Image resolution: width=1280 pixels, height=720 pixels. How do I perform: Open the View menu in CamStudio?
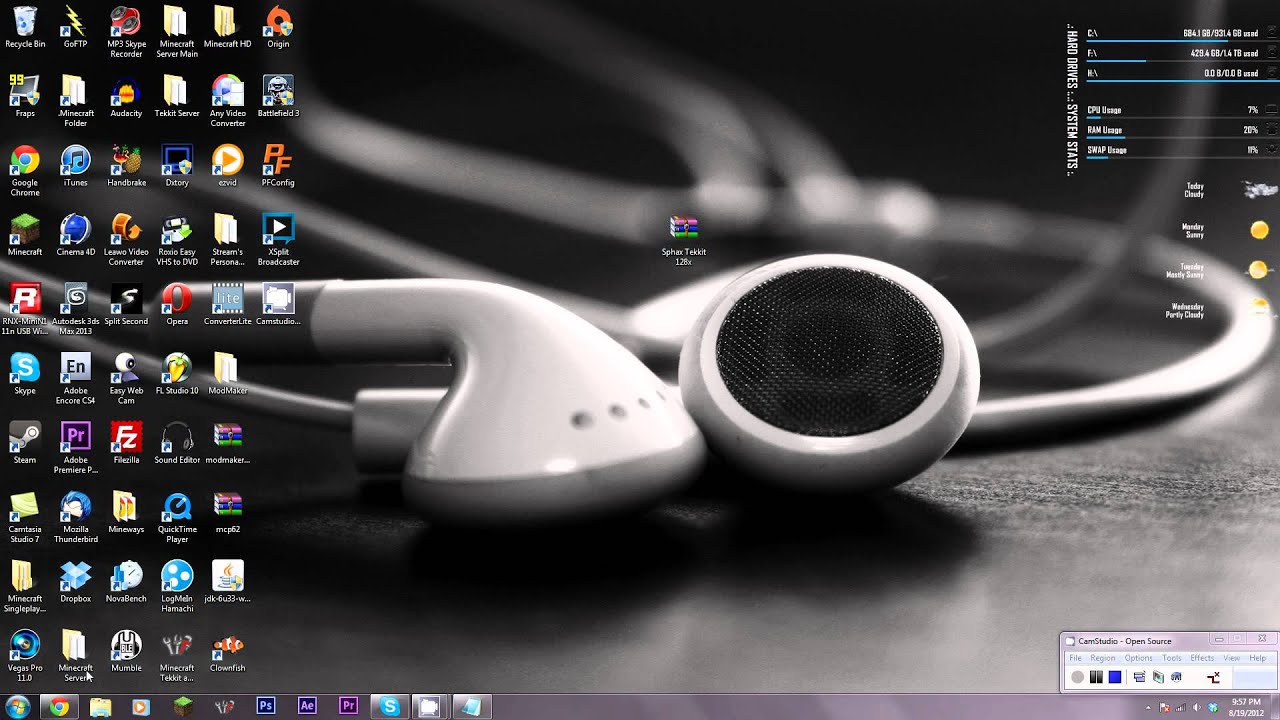(x=1231, y=658)
